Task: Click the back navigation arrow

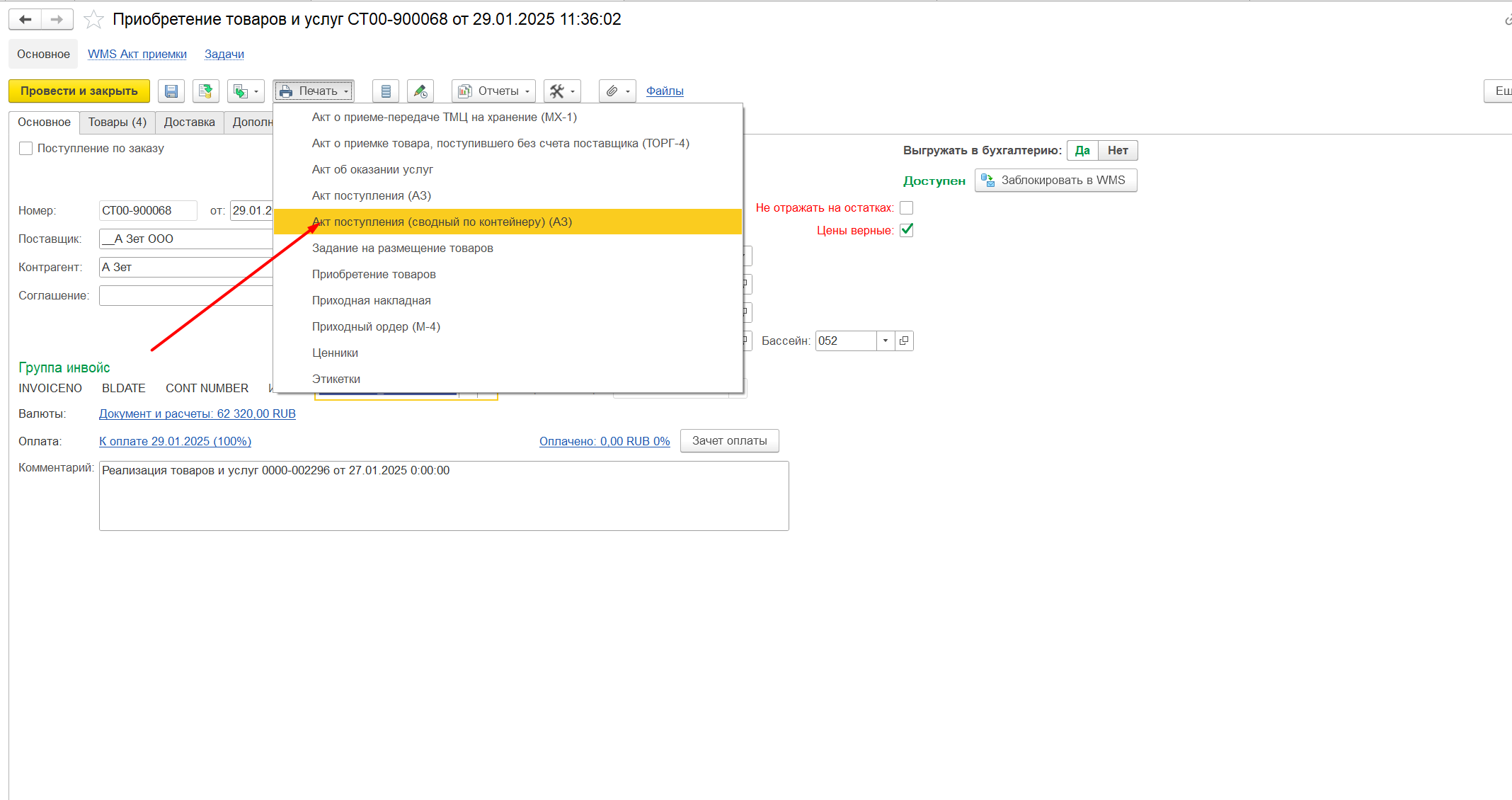Action: pyautogui.click(x=25, y=20)
